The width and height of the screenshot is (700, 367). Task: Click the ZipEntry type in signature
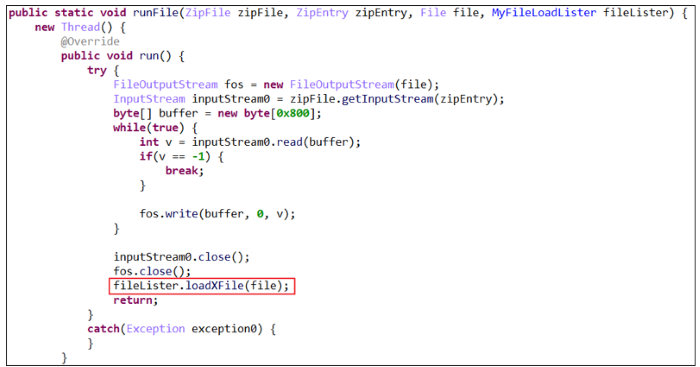tap(322, 13)
